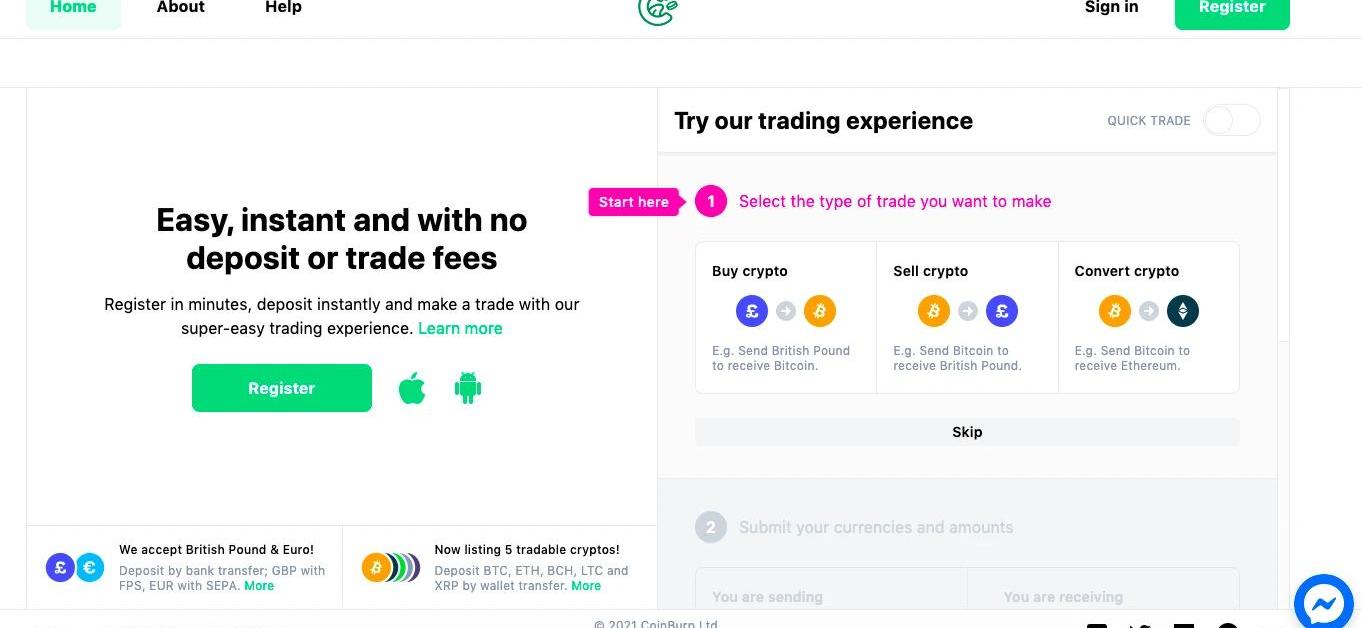Follow the Learn more link
This screenshot has height=628, width=1362.
tap(460, 328)
